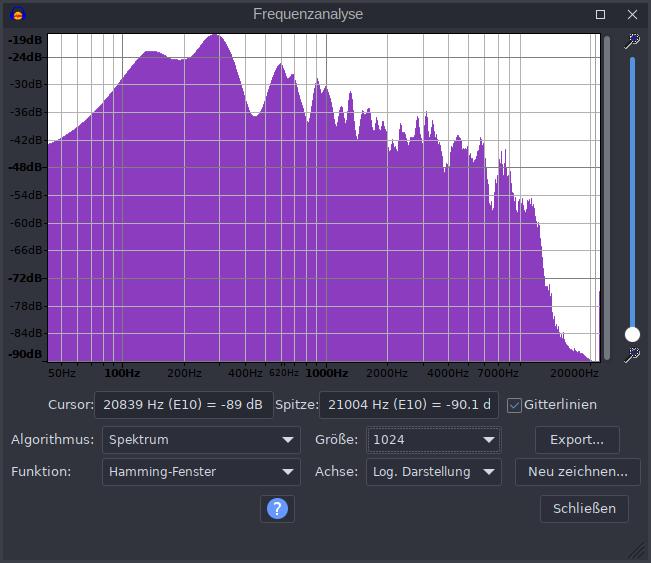This screenshot has width=651, height=563.
Task: Open the blue help question mark
Action: pos(277,509)
